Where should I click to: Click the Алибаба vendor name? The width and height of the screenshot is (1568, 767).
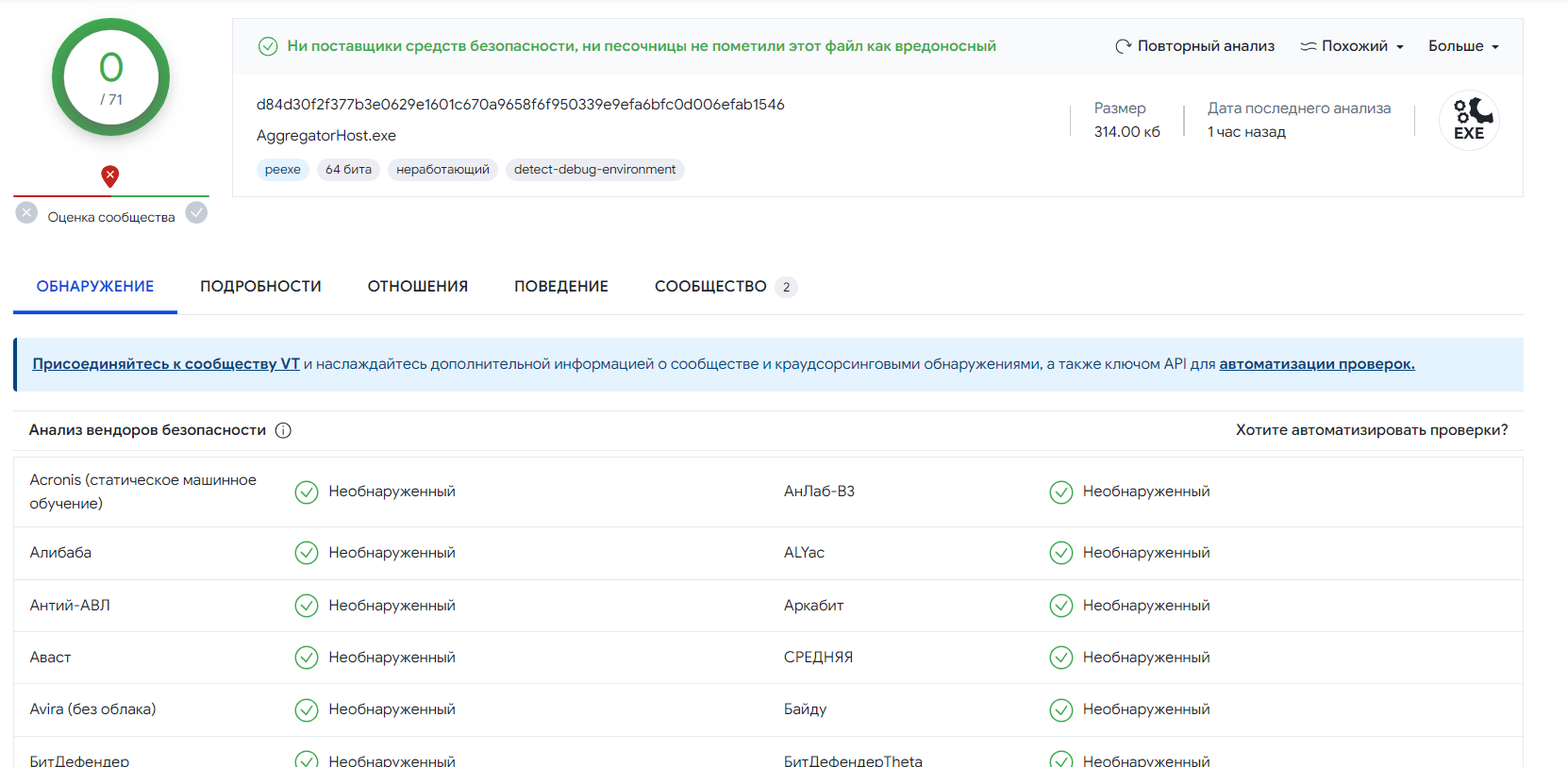point(60,553)
